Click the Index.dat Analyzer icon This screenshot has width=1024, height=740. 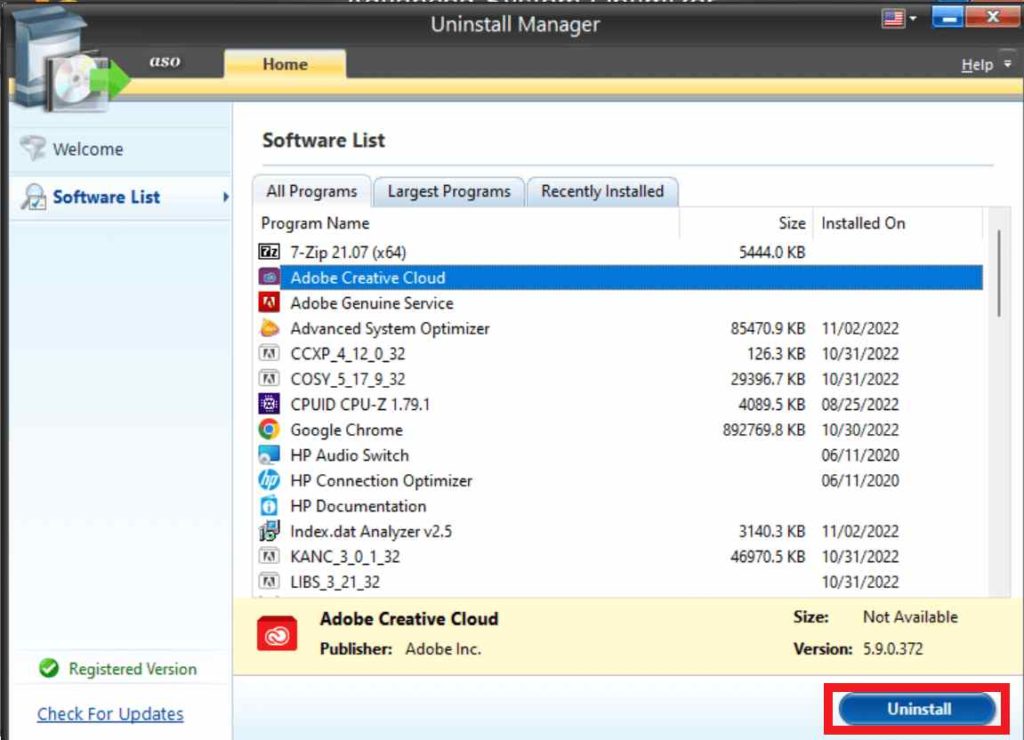point(269,531)
